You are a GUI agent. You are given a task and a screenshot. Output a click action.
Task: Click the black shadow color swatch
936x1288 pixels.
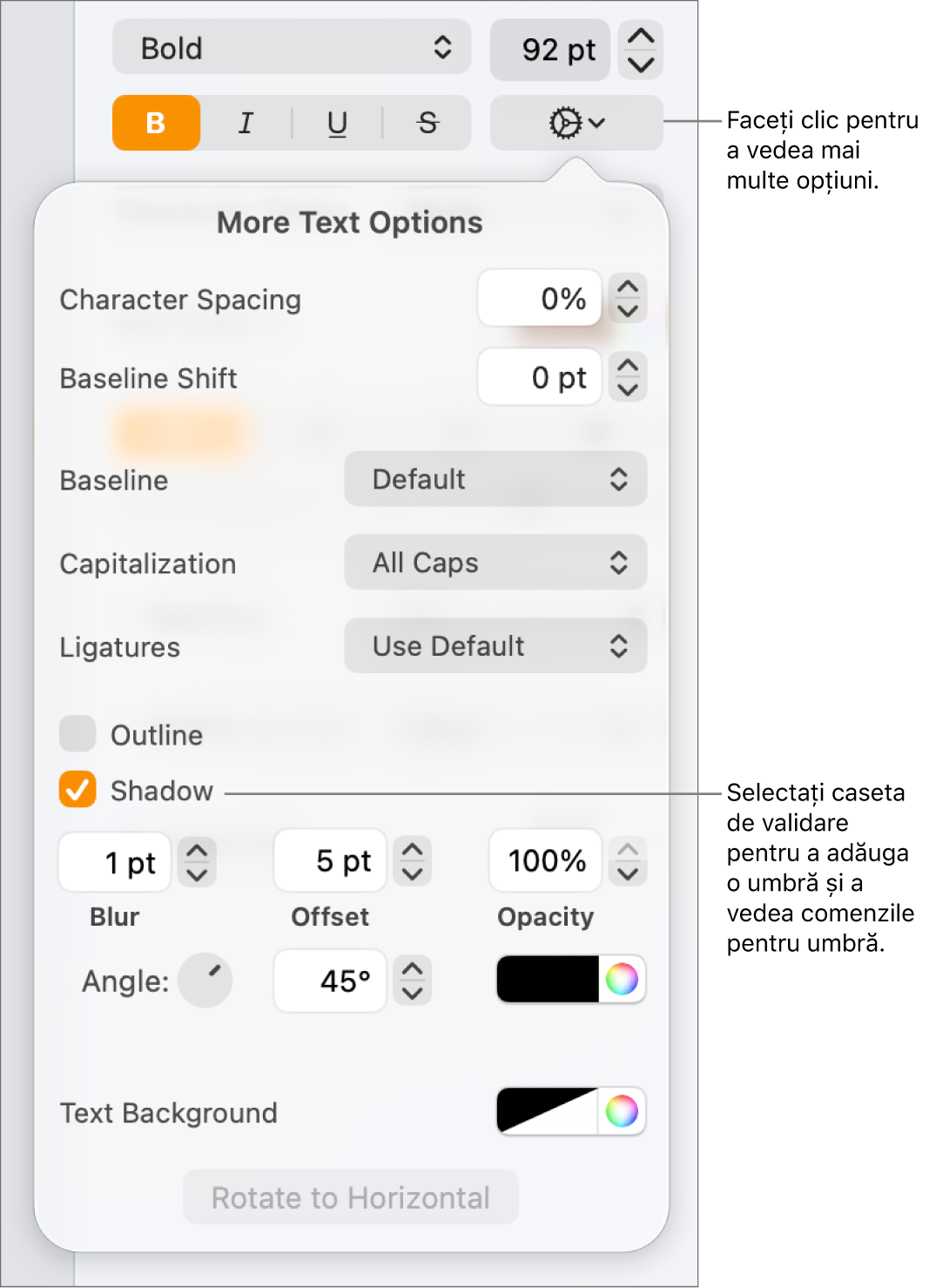[548, 980]
